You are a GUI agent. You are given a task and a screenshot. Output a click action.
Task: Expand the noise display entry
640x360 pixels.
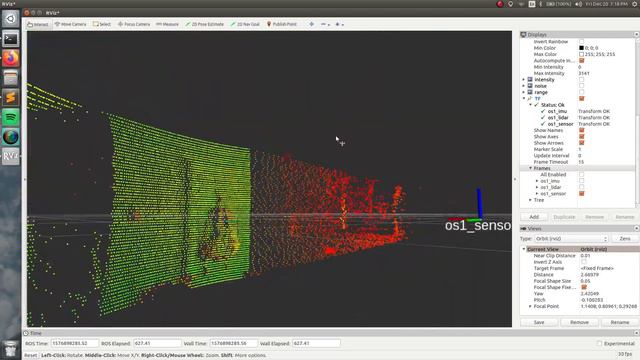pyautogui.click(x=524, y=86)
